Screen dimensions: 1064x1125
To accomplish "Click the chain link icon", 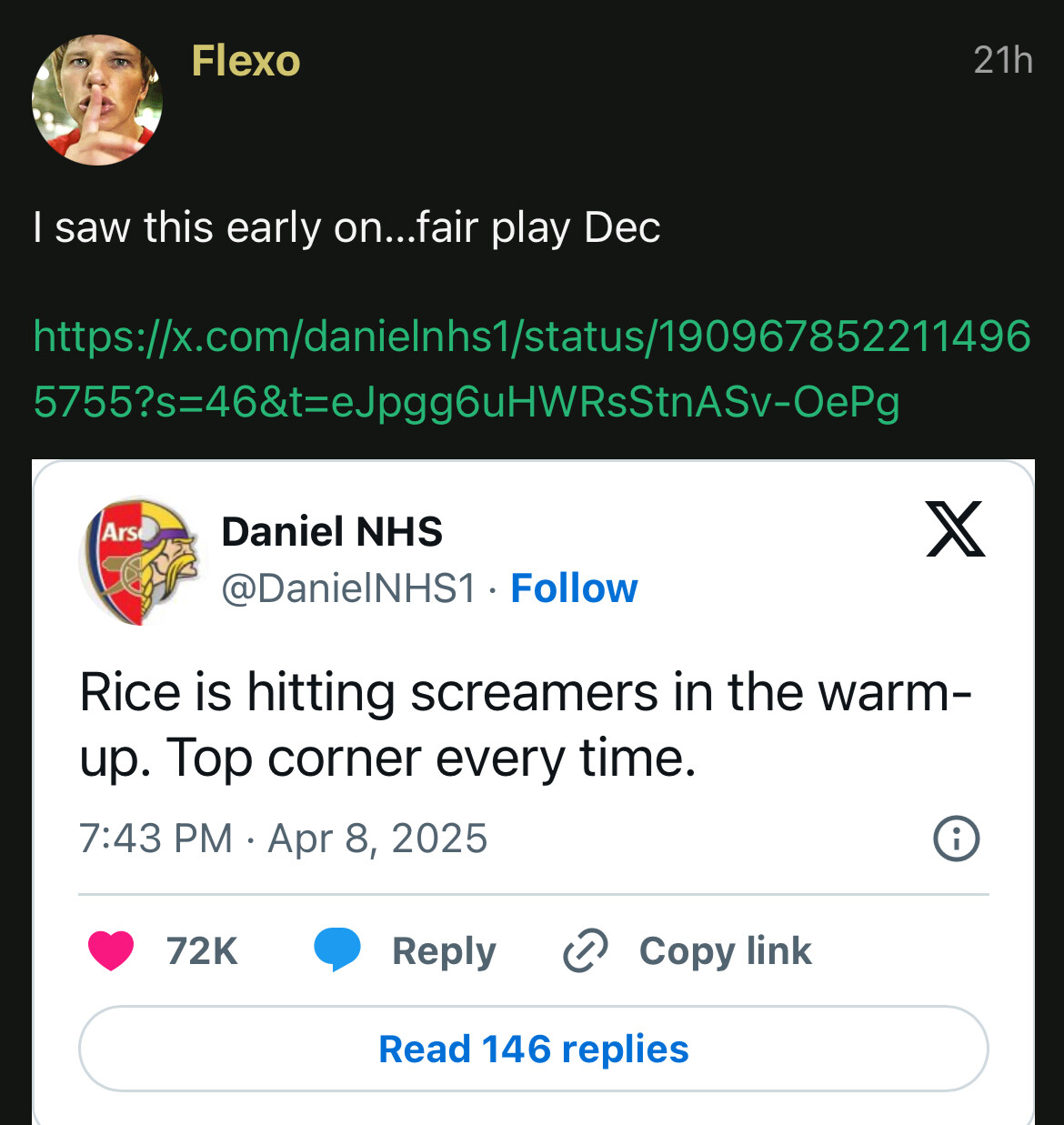I will (x=586, y=951).
